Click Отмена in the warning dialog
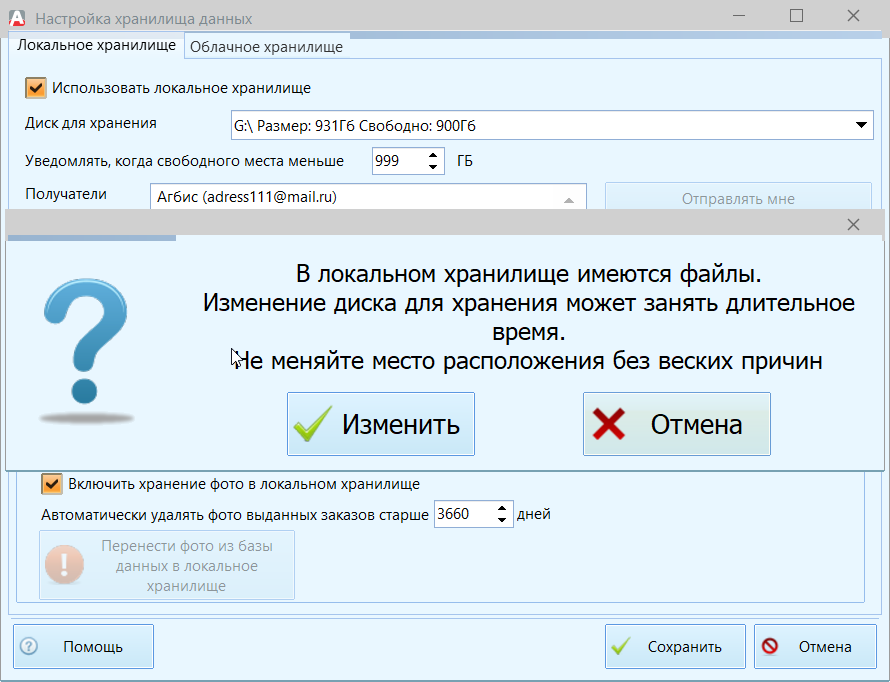 coord(677,424)
